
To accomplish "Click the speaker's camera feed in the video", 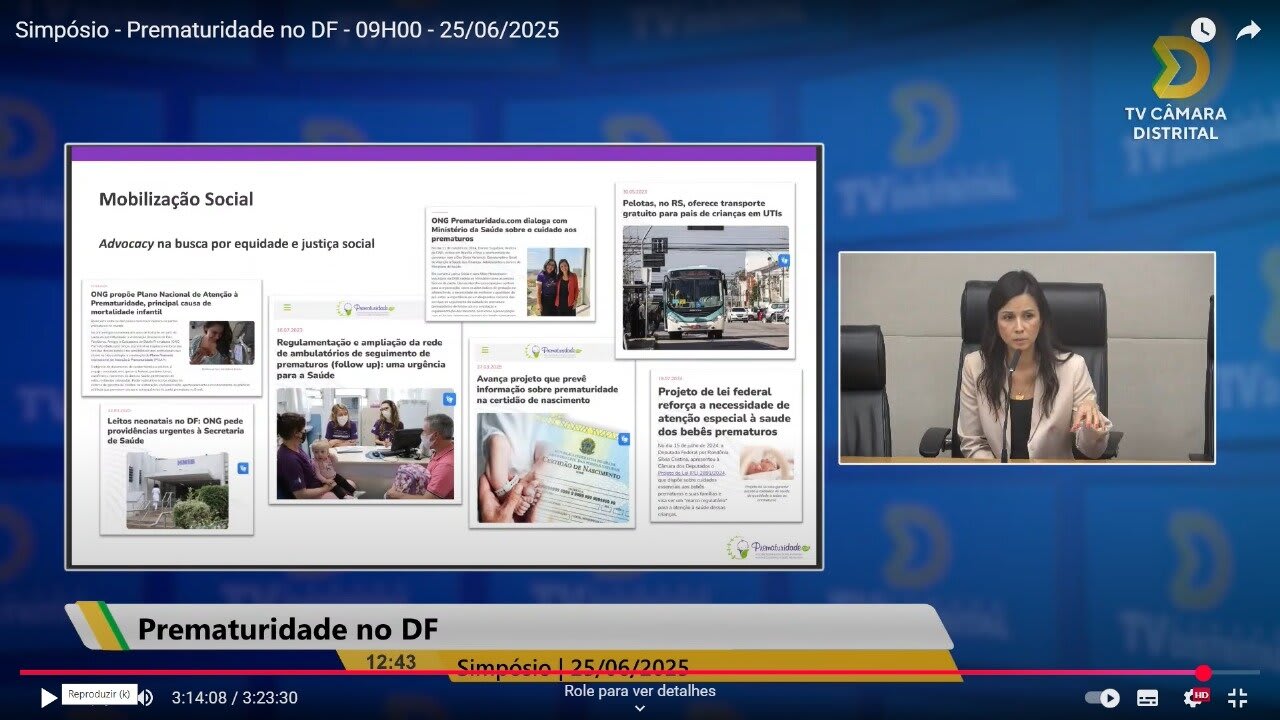I will tap(1026, 358).
